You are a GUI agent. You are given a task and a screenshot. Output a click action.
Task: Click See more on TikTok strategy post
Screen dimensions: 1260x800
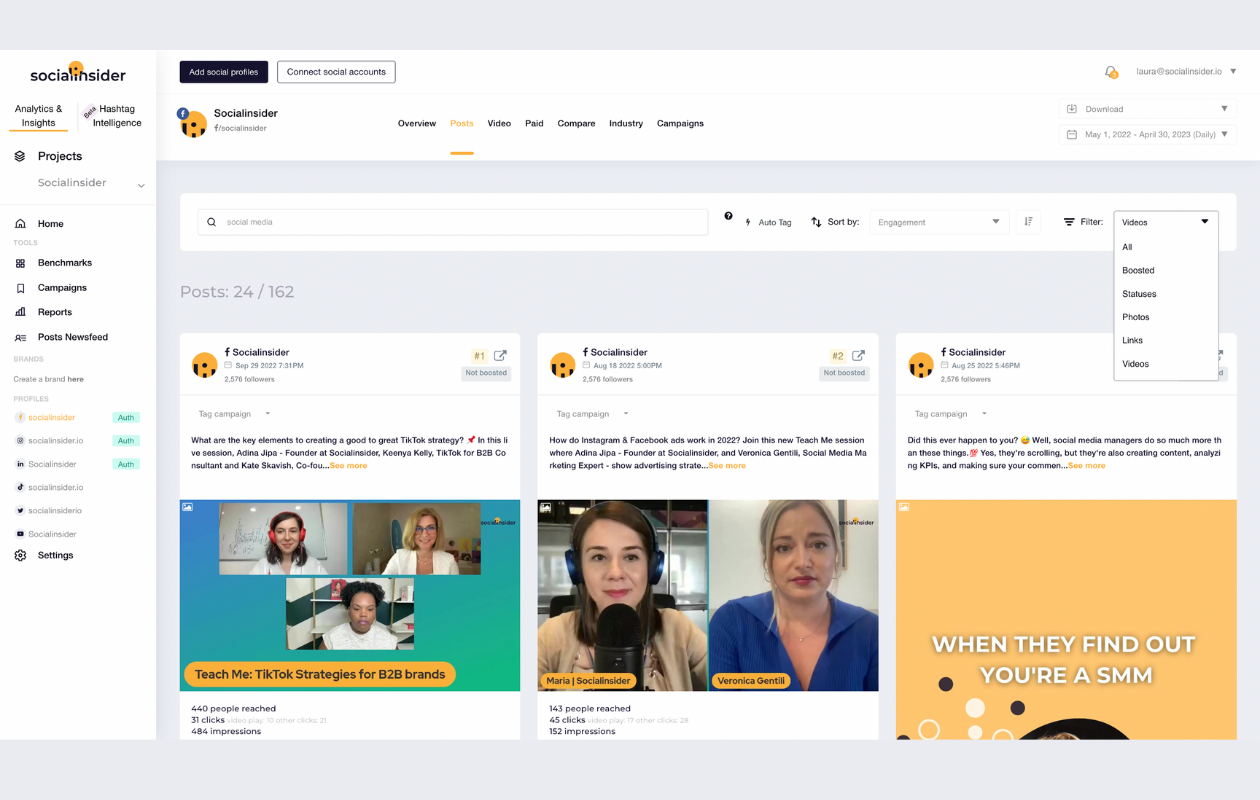348,465
